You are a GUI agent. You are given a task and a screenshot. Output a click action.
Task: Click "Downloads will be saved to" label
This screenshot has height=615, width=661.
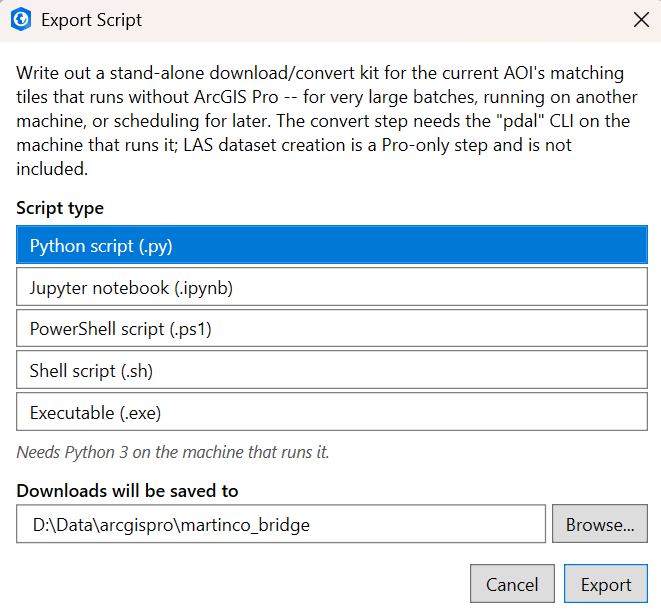click(127, 491)
